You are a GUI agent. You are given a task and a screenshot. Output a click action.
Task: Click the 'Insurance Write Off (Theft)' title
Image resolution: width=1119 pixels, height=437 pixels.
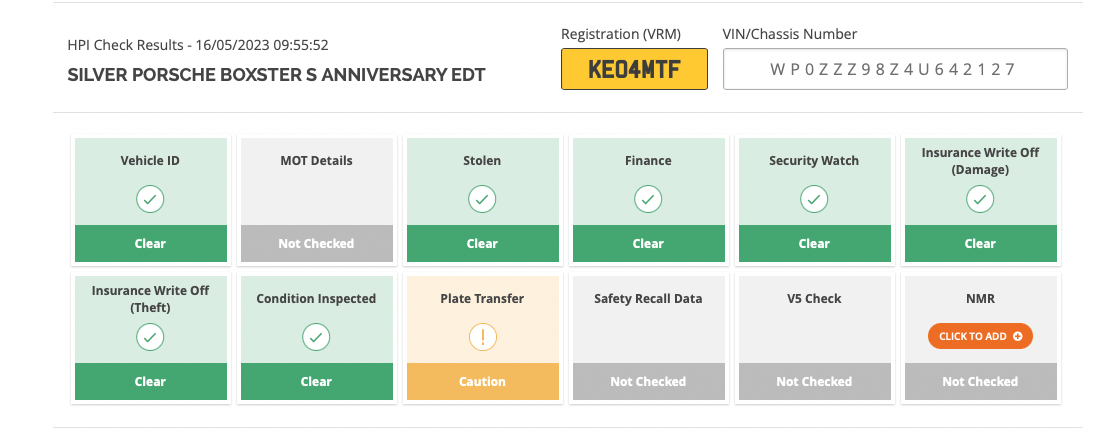click(150, 299)
